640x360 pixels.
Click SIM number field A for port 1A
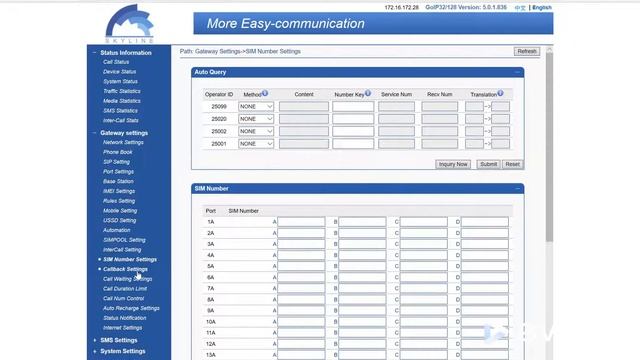pyautogui.click(x=301, y=222)
